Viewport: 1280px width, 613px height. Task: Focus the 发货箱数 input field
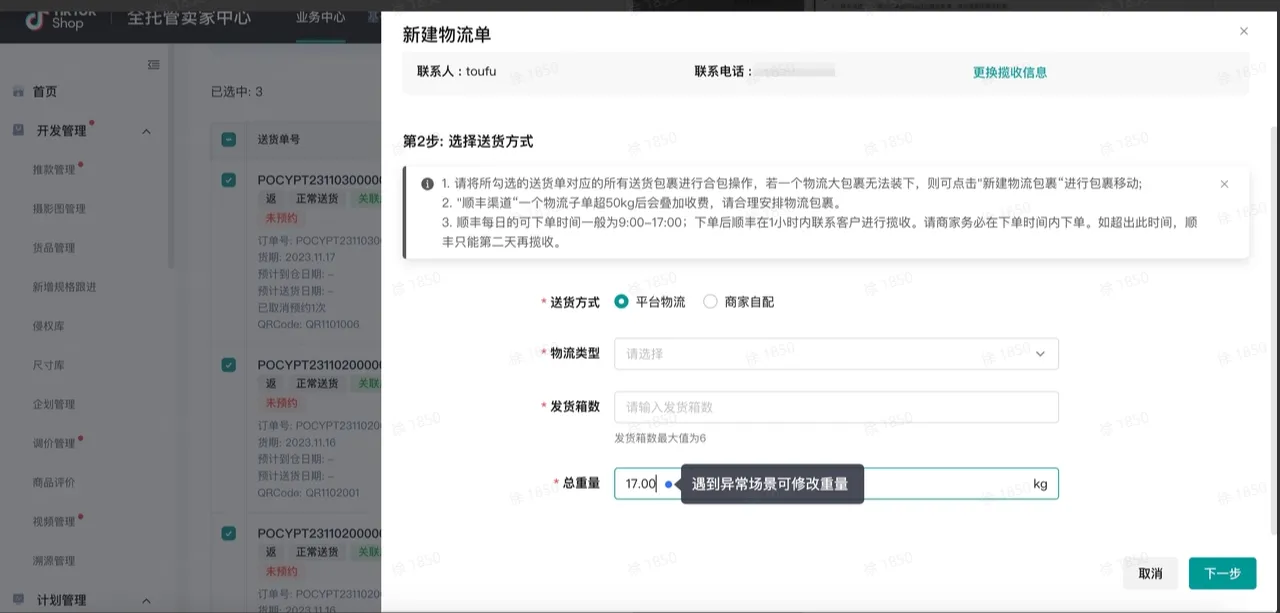coord(836,407)
